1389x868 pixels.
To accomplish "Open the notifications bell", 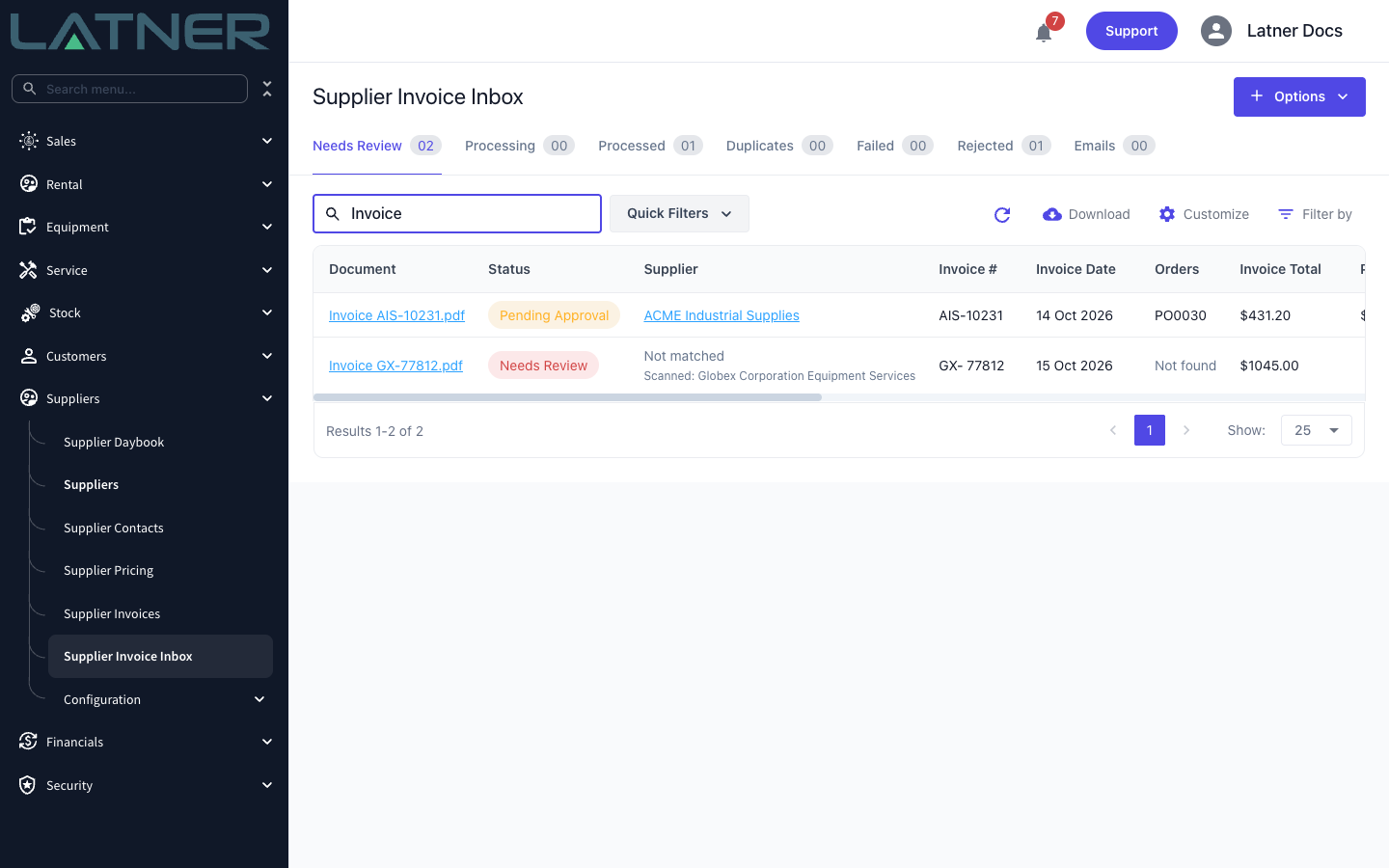I will coord(1044,33).
